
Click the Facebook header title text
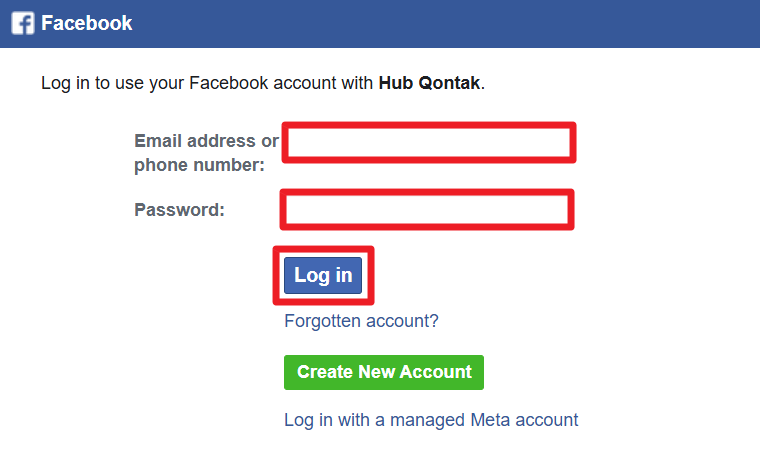pos(87,23)
